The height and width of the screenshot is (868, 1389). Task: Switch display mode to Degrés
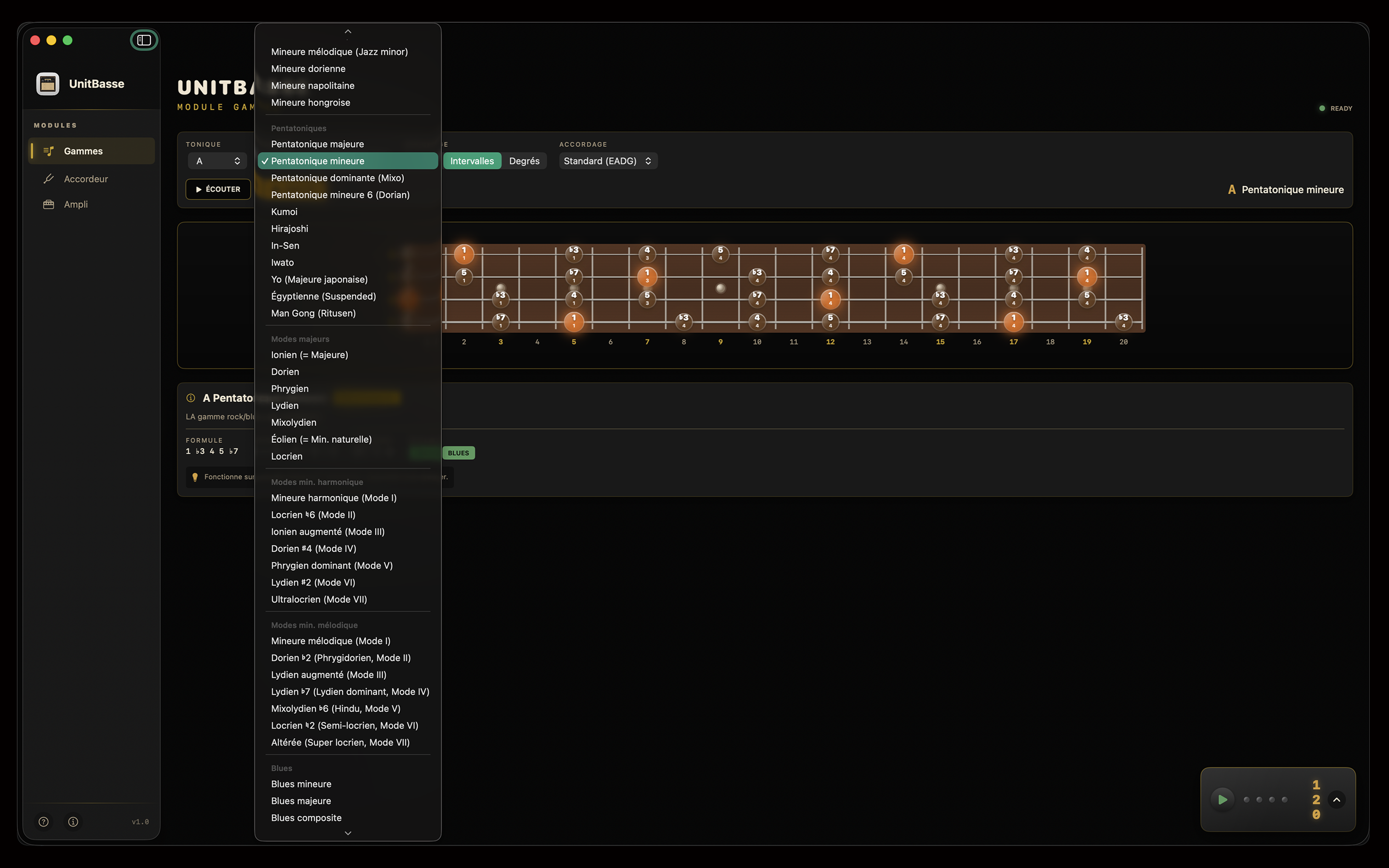pyautogui.click(x=524, y=161)
